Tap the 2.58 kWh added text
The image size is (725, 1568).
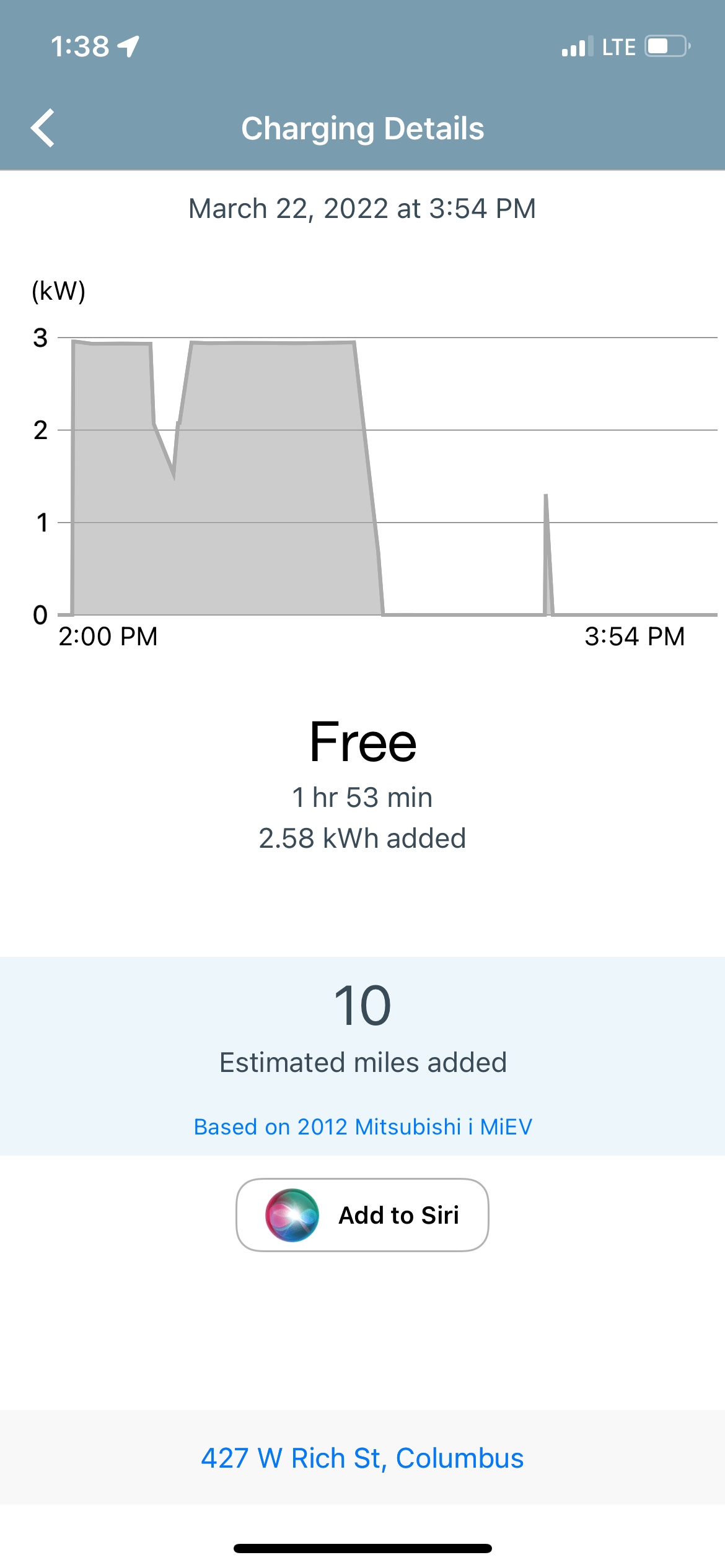[362, 838]
